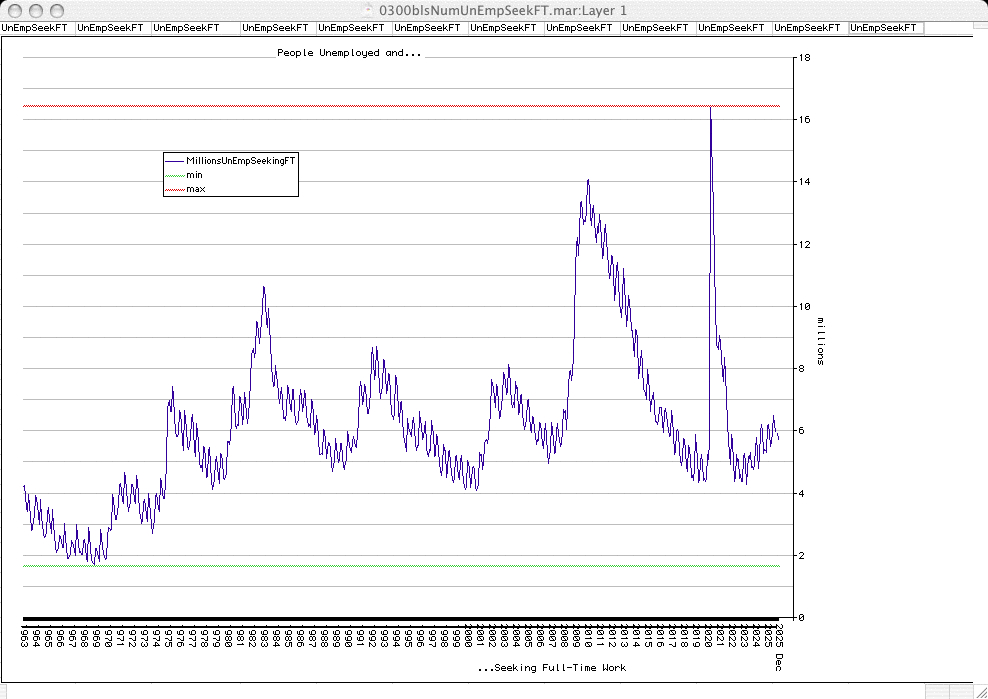Minimize the window with the yellow button
The height and width of the screenshot is (699, 988).
34,9
